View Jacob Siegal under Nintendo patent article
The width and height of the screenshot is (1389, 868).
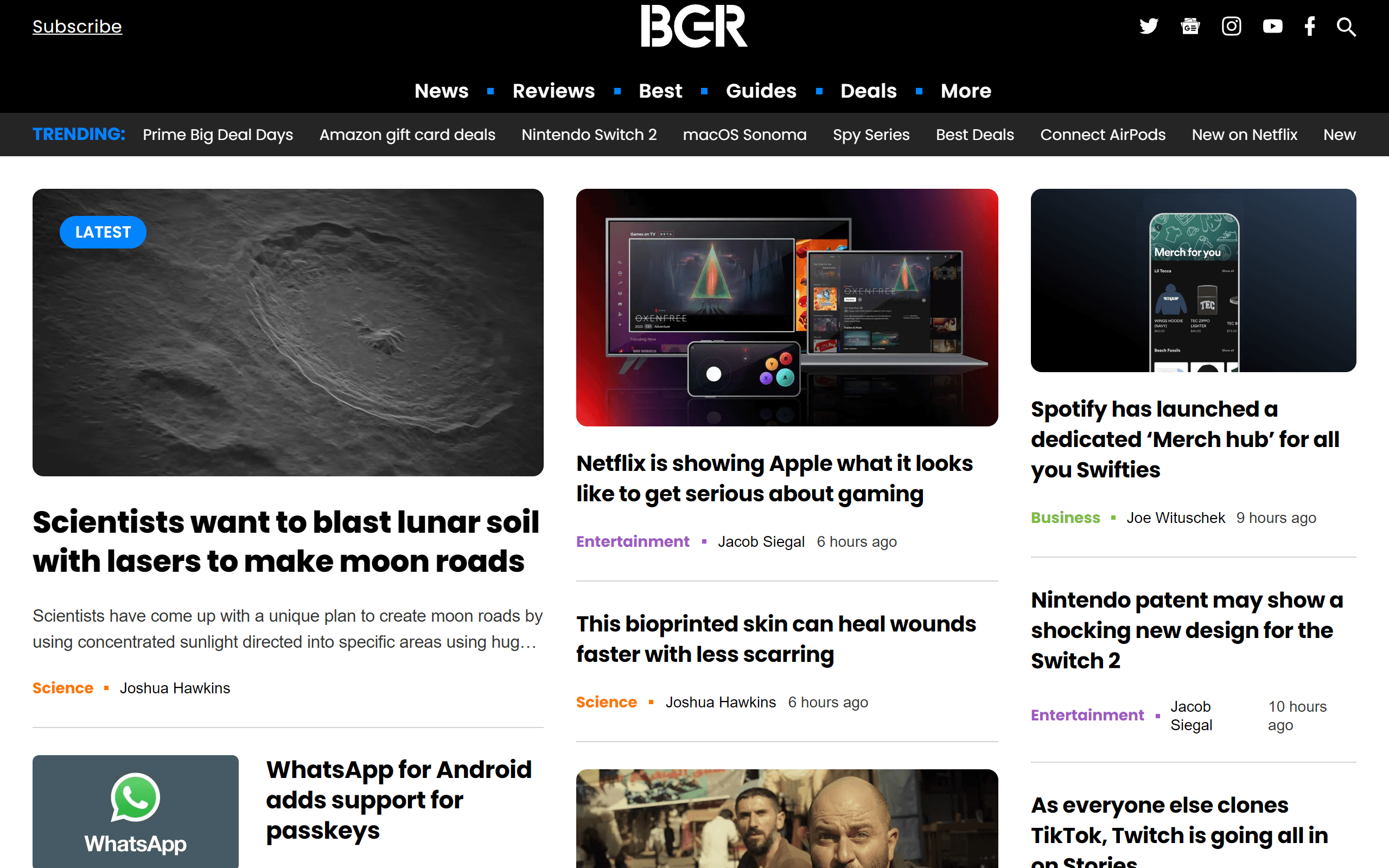click(1191, 716)
